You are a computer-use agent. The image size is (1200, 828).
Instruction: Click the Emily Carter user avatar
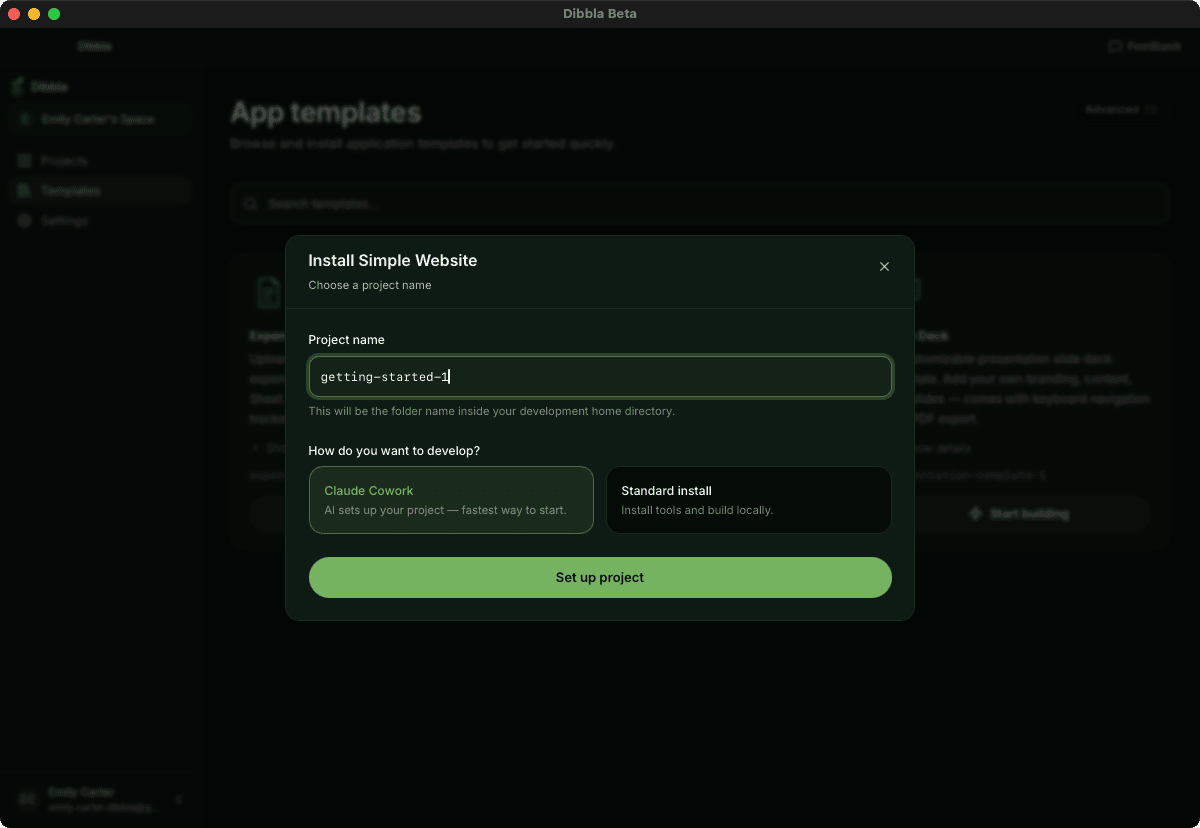click(x=28, y=800)
